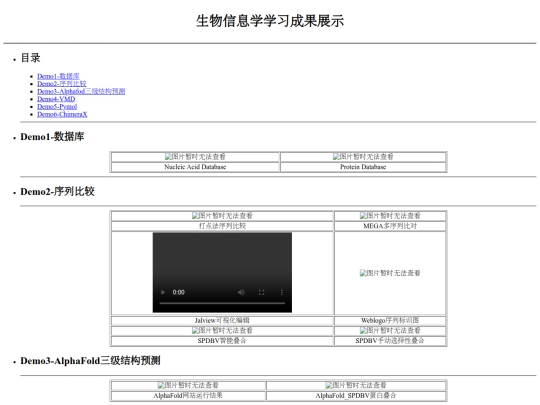Click the 打点法序列比较 caption

(222, 226)
